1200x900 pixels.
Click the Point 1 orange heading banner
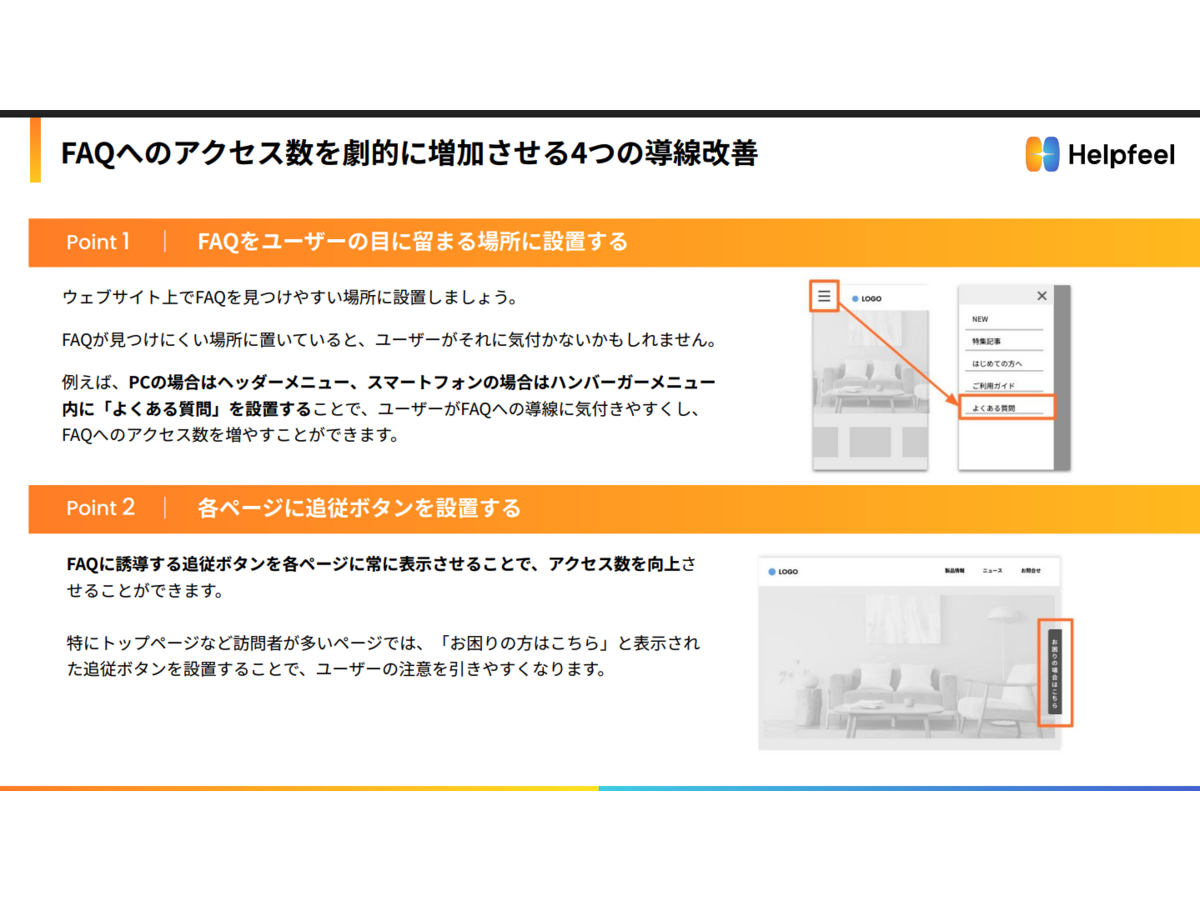click(600, 242)
